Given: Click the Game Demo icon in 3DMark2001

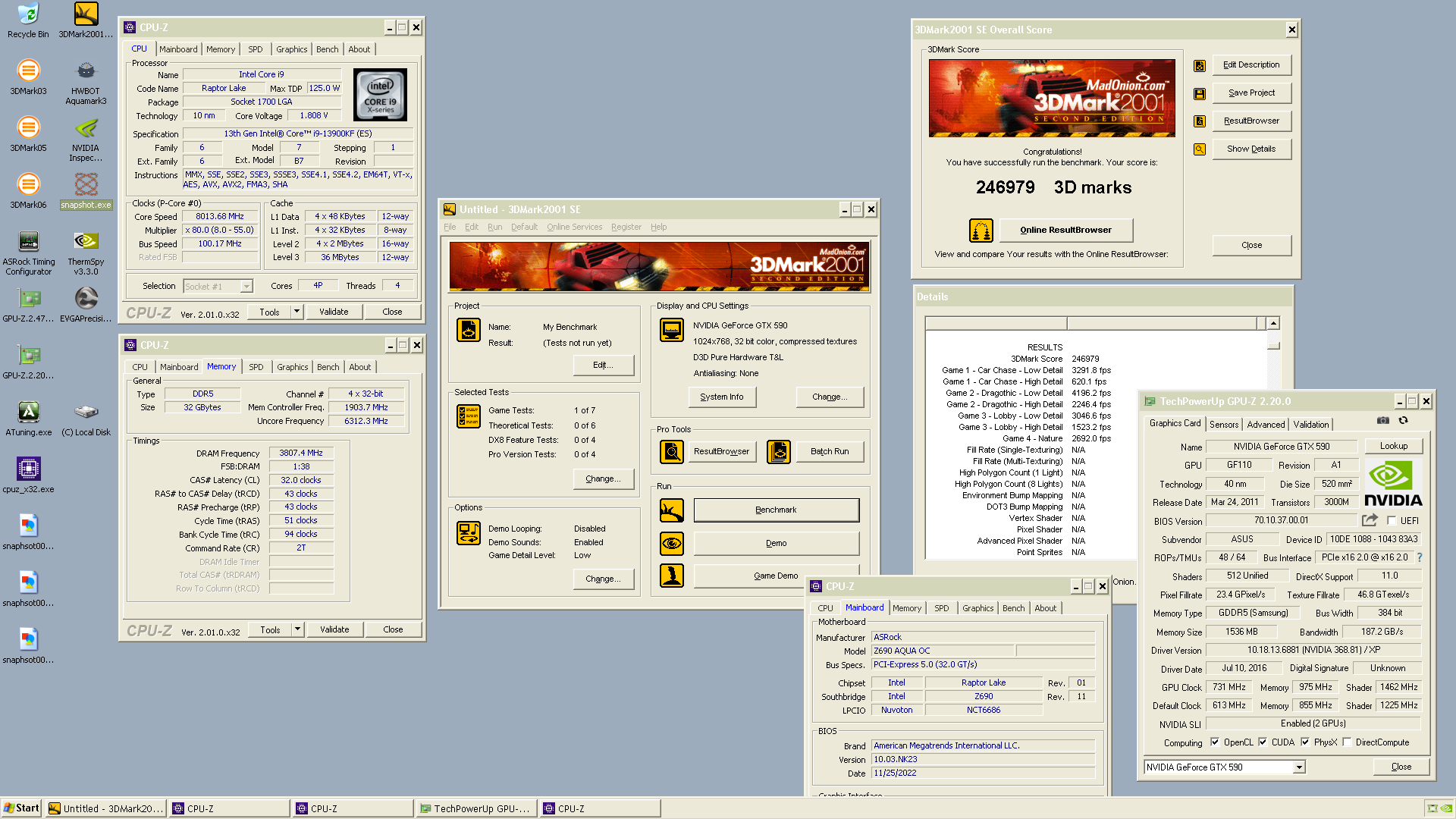Looking at the screenshot, I should (671, 576).
